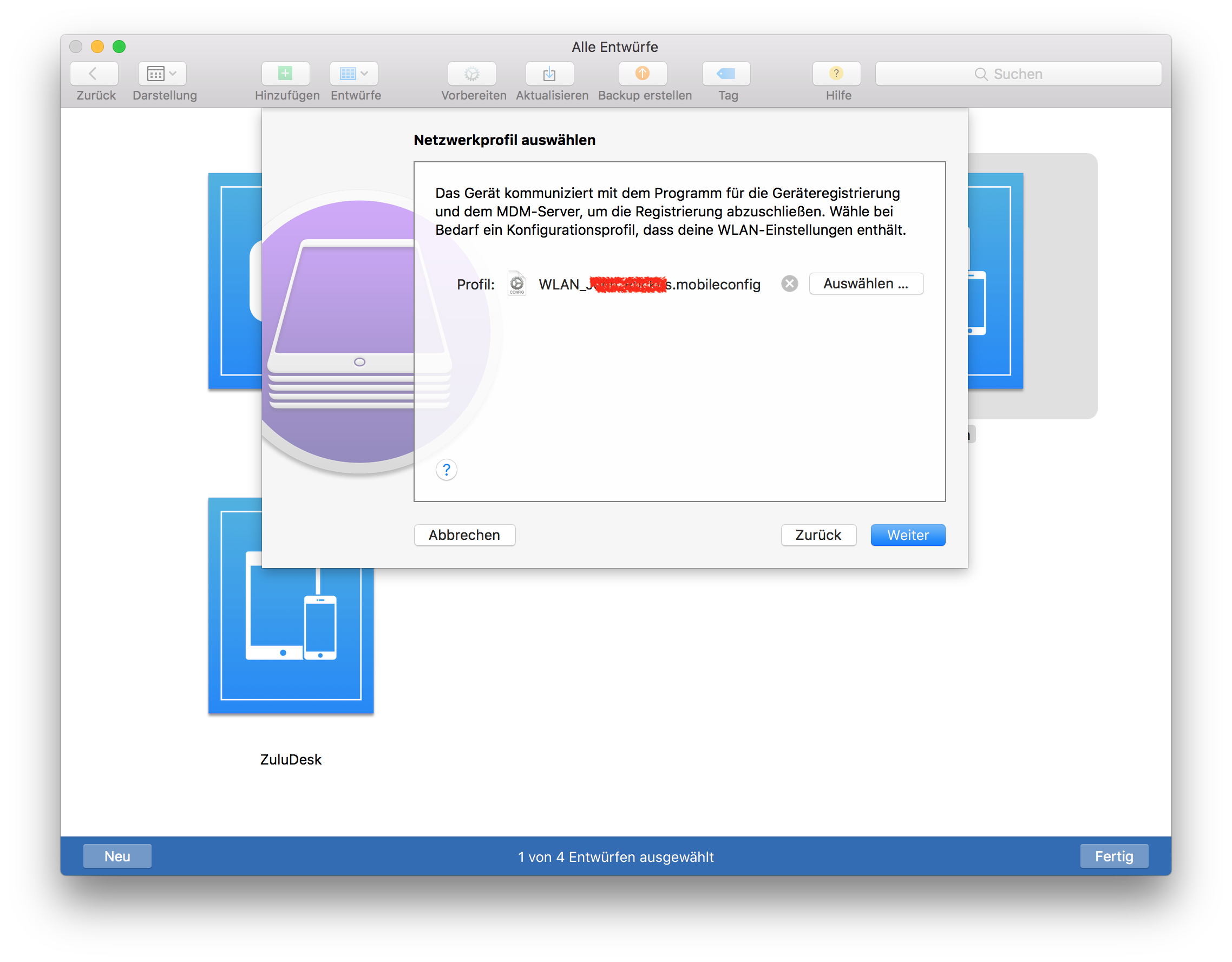Click the Neu button in bottom bar
The image size is (1232, 962).
[x=117, y=856]
